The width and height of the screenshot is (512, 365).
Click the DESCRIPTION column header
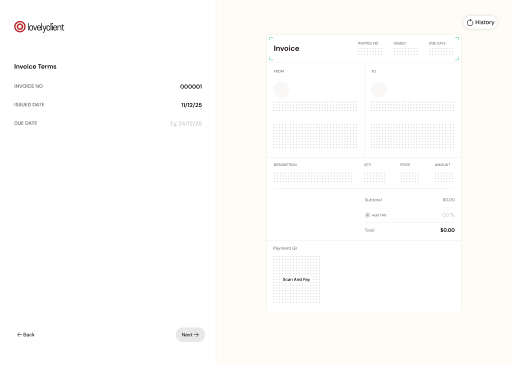(285, 165)
